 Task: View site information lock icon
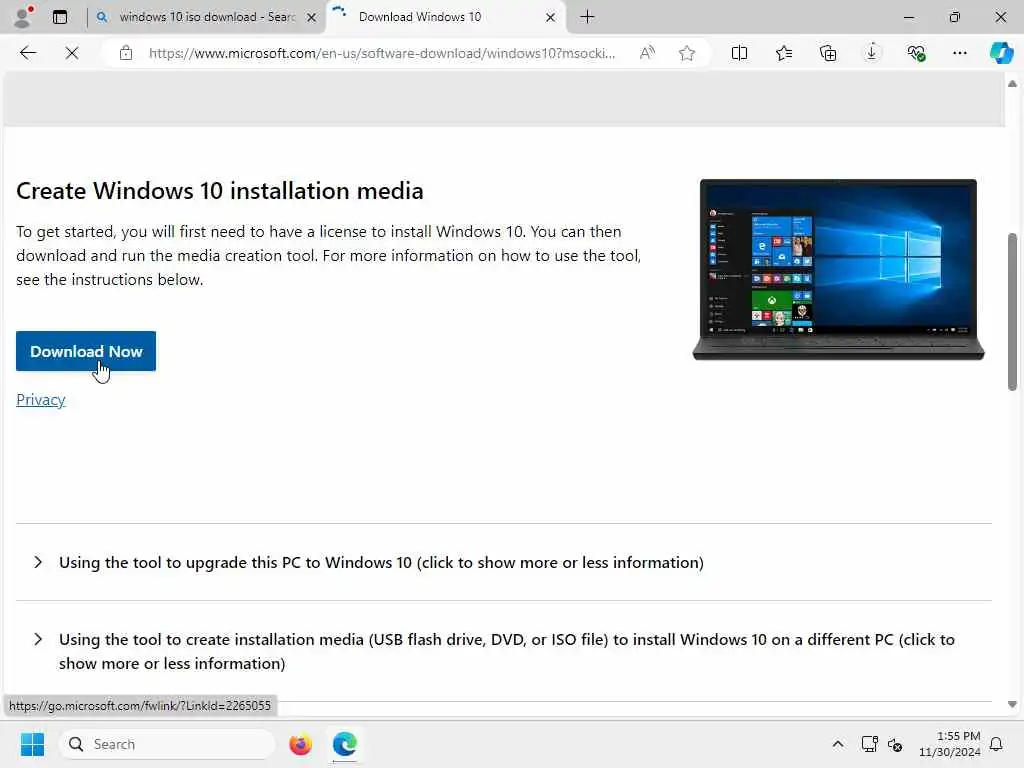click(x=126, y=53)
